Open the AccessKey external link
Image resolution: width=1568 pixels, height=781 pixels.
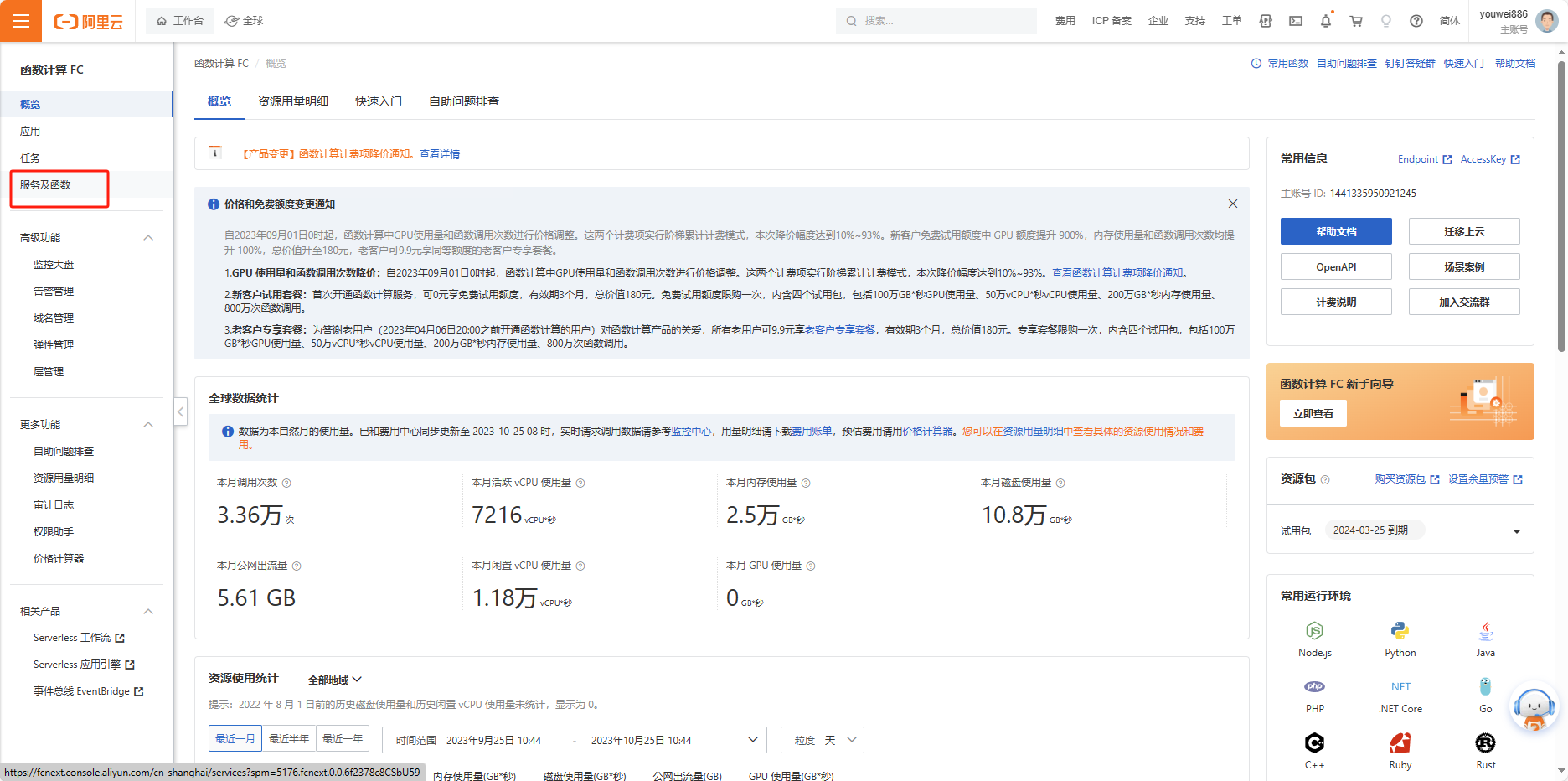(1490, 159)
